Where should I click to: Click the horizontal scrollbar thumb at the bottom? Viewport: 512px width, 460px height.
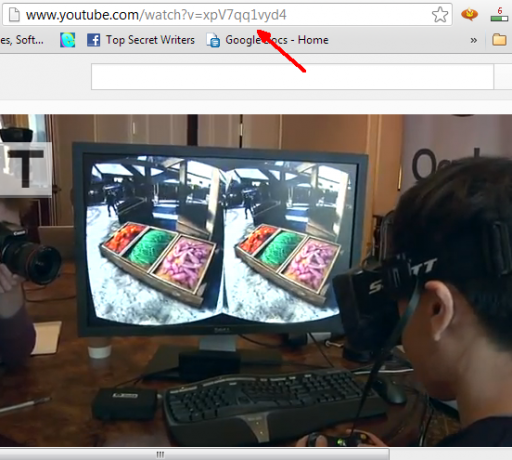194,454
